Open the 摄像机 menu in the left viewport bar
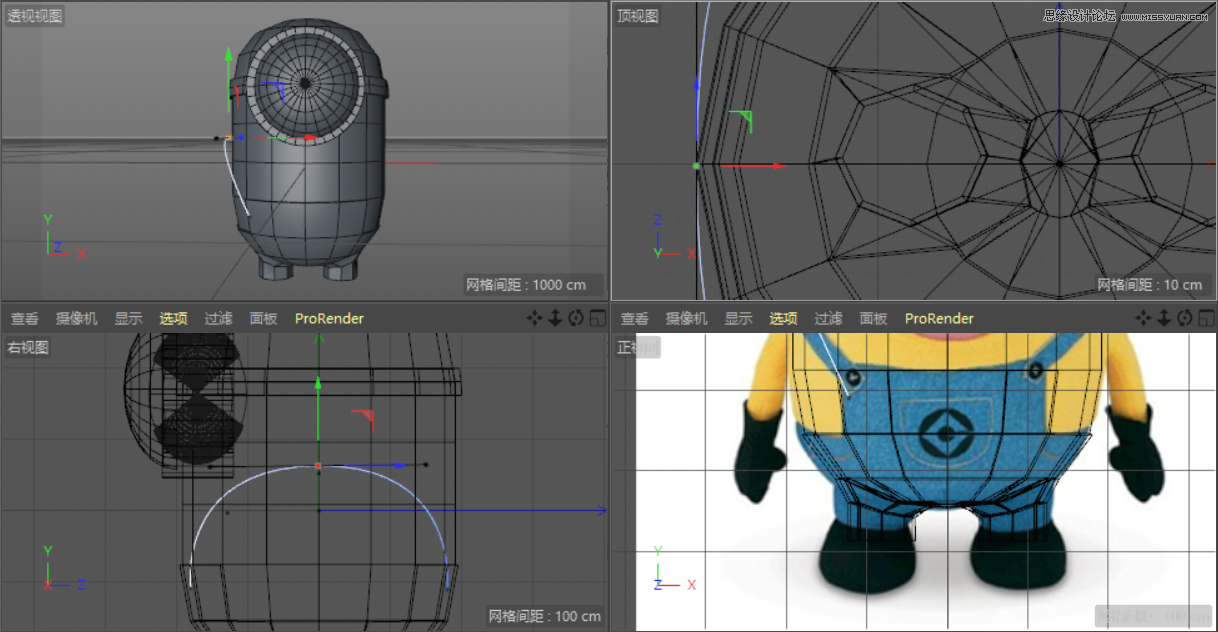Image resolution: width=1218 pixels, height=632 pixels. click(x=77, y=318)
